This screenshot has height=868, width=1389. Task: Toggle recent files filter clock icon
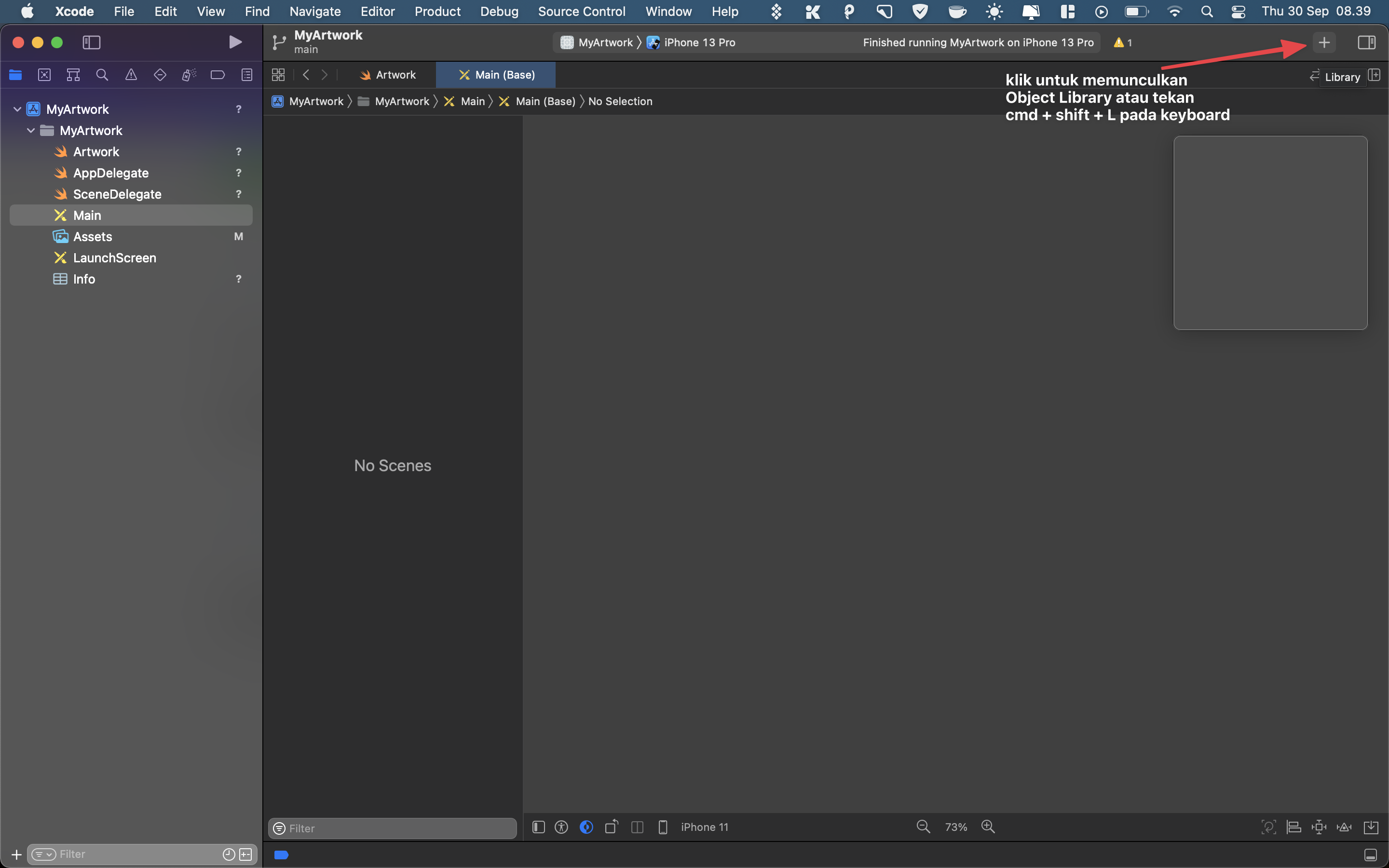[229, 854]
